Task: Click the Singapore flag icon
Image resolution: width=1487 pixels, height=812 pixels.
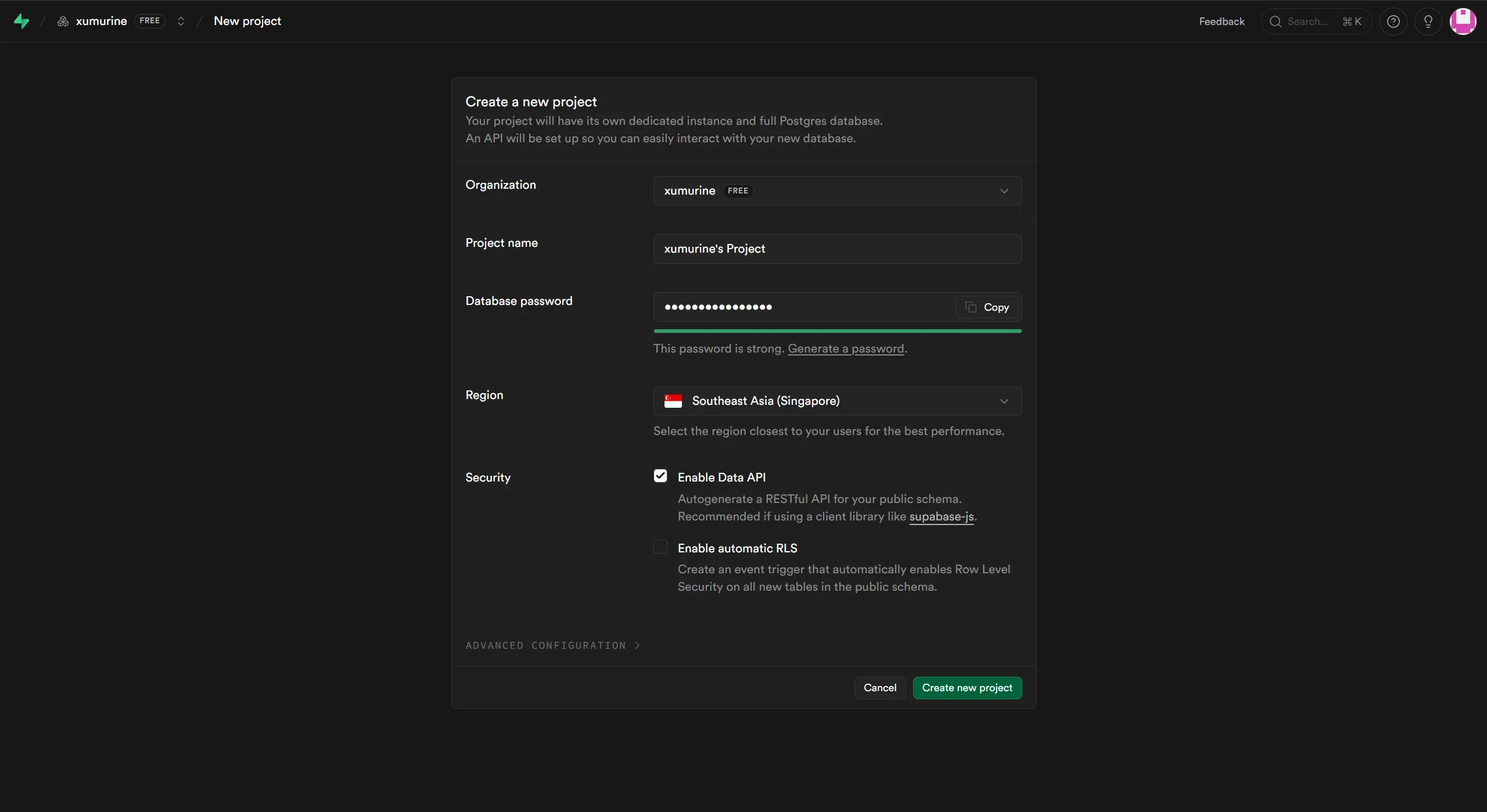Action: [x=673, y=401]
